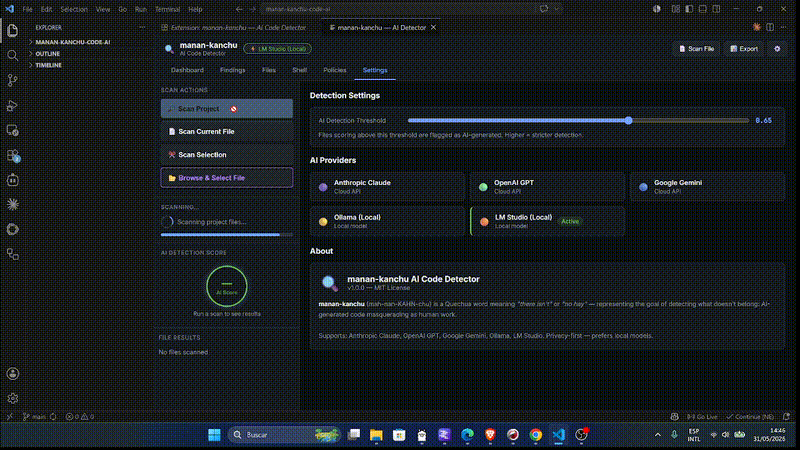Switch to the Policies tab
This screenshot has height=450, width=800.
[335, 70]
